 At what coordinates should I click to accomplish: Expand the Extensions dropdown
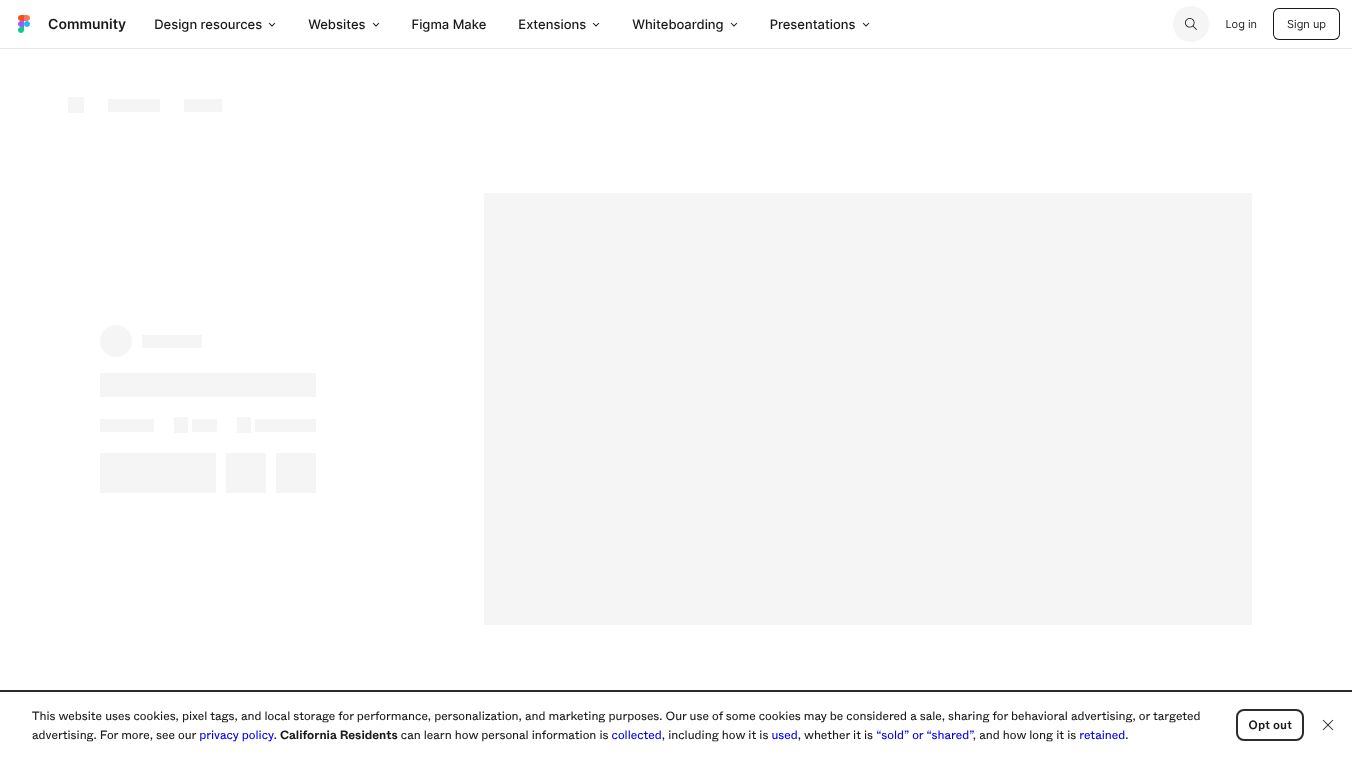559,24
